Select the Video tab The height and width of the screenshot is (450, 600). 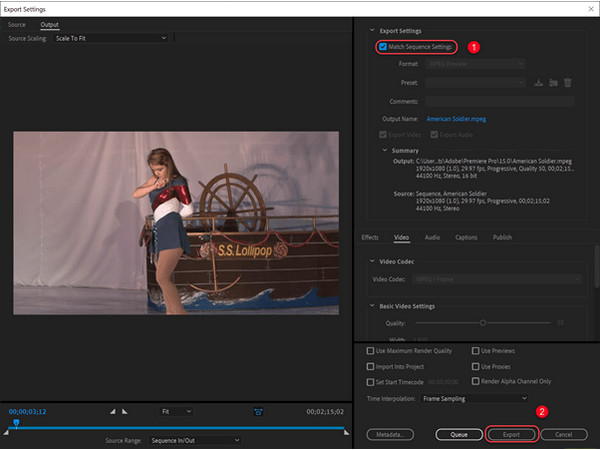pos(401,237)
